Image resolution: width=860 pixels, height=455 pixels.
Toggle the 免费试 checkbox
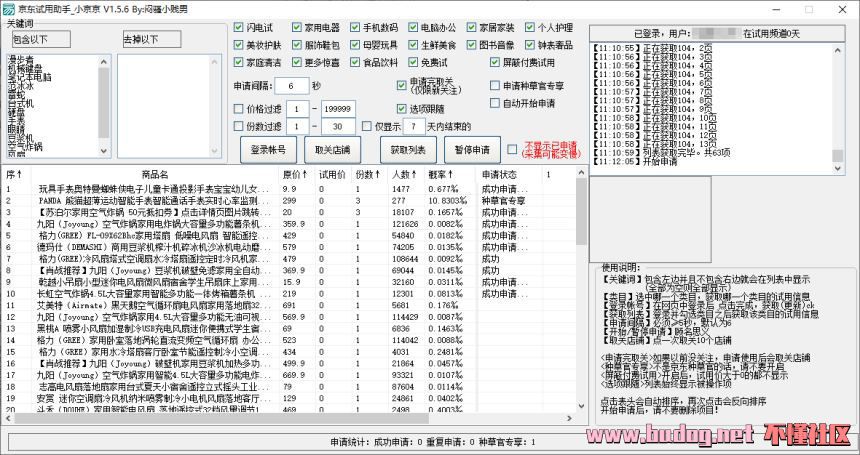coord(413,62)
